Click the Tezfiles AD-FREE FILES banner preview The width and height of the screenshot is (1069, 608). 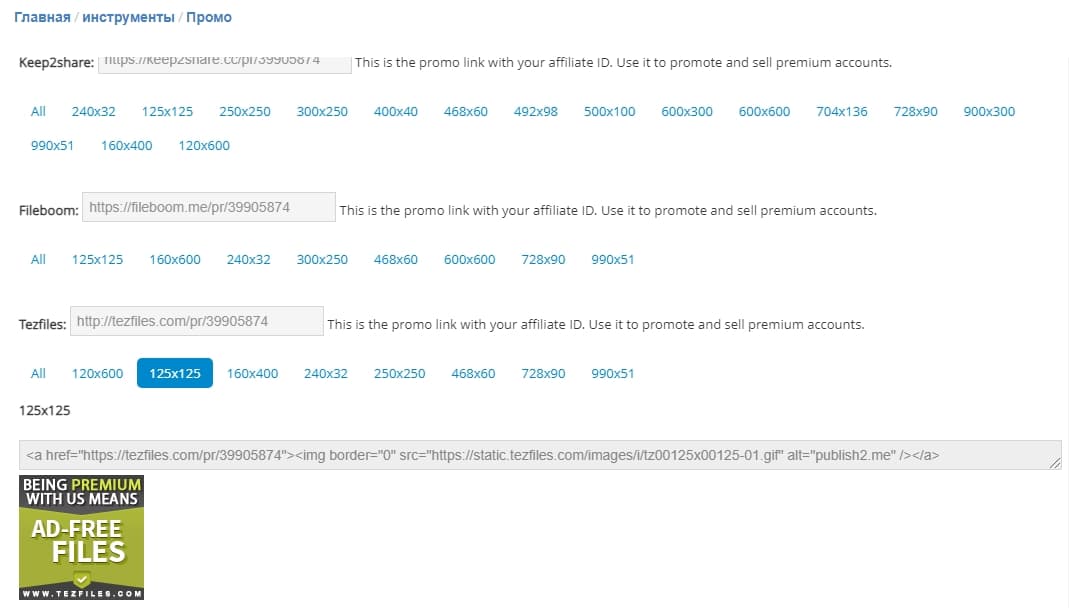pyautogui.click(x=82, y=537)
